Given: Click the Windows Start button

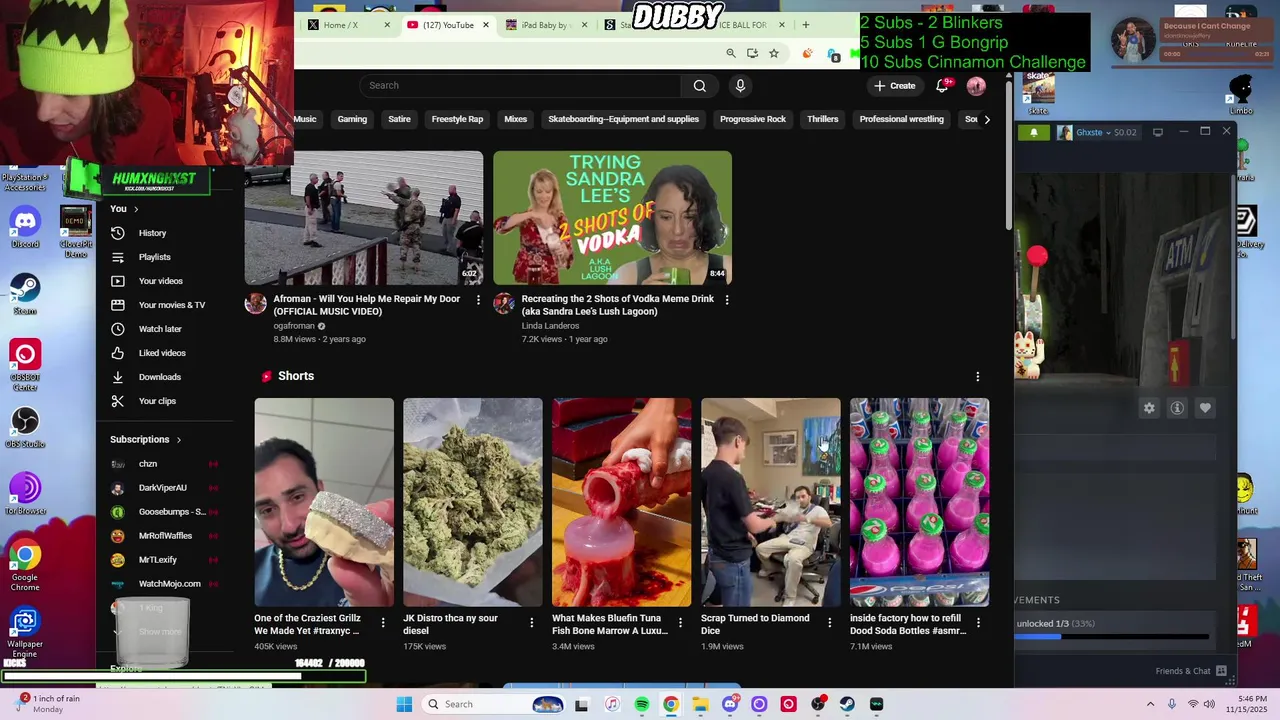Looking at the screenshot, I should (x=404, y=704).
